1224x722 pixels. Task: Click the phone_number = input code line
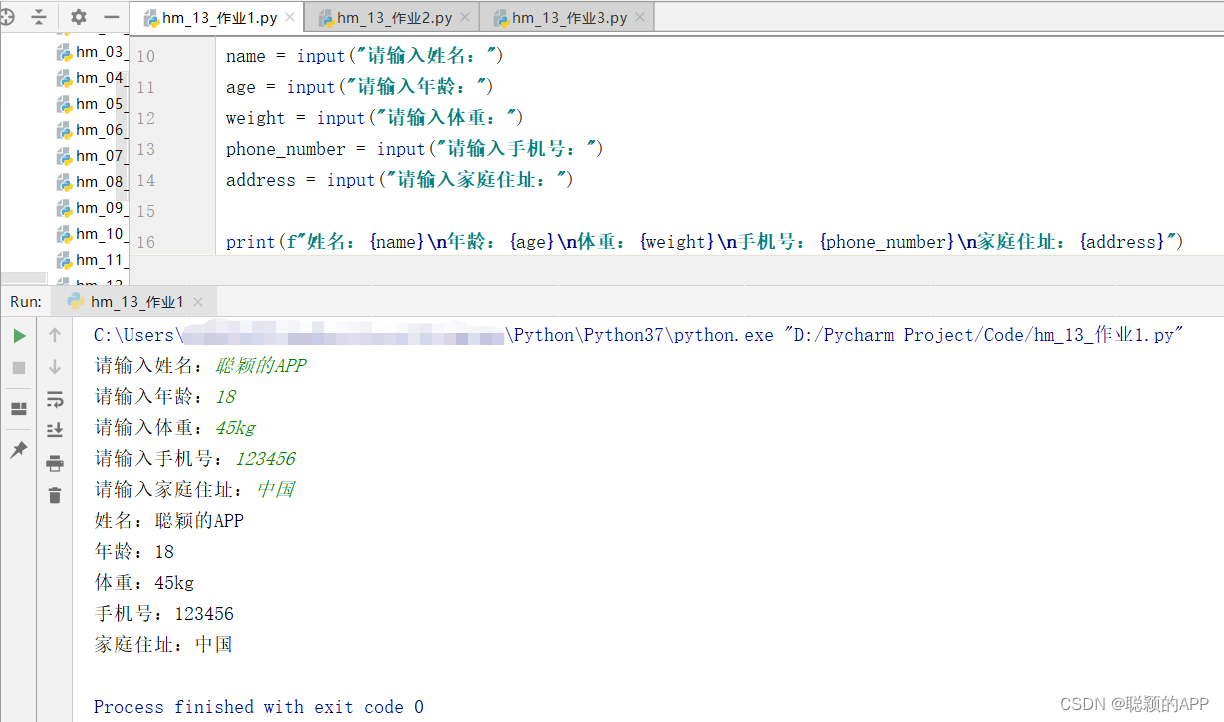[x=415, y=149]
